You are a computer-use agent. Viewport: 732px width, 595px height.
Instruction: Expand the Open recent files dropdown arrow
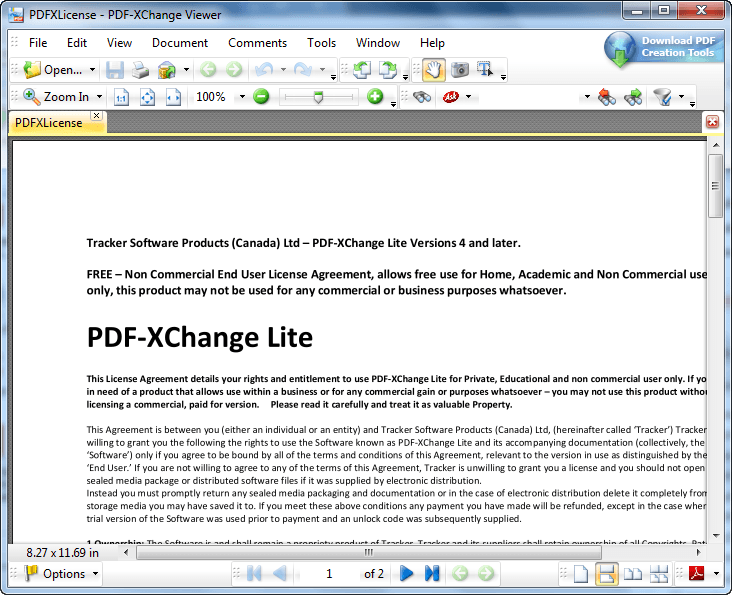click(x=92, y=70)
